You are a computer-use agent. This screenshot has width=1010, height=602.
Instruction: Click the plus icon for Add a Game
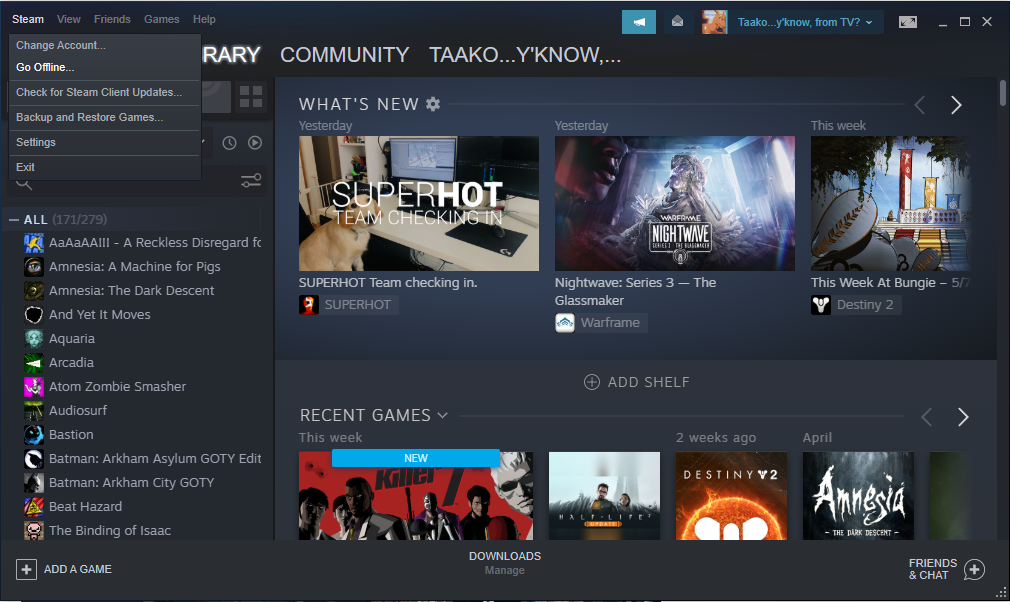[x=26, y=569]
